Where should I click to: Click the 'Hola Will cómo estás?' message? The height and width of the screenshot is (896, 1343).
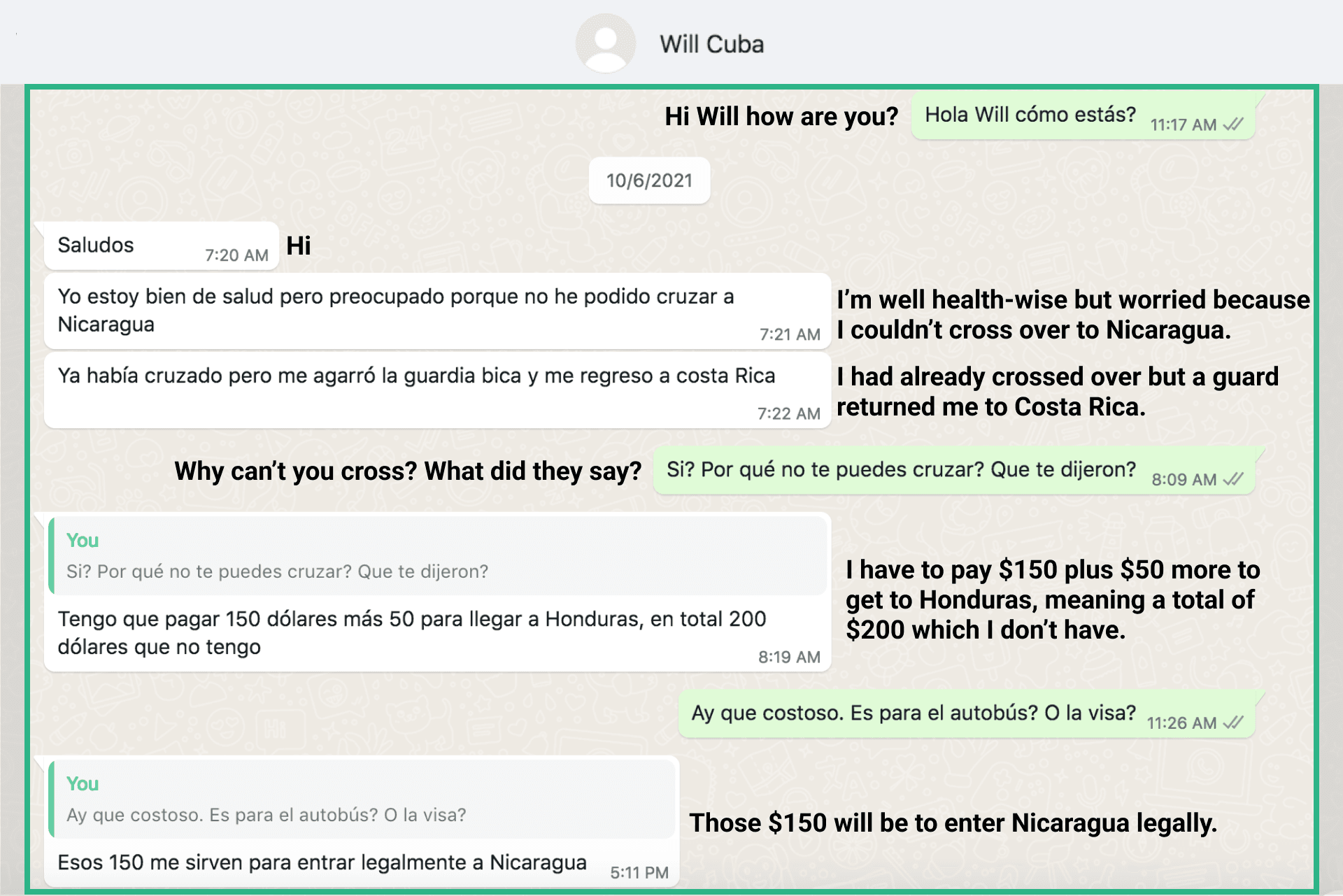[x=1083, y=115]
